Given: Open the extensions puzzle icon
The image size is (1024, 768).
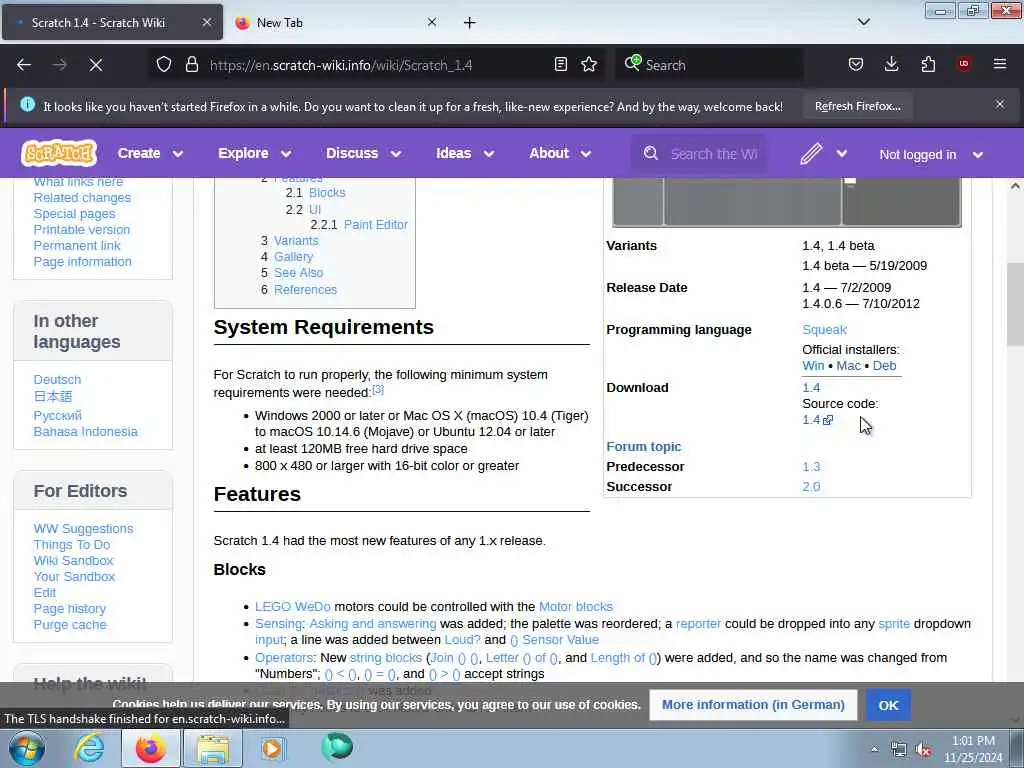Looking at the screenshot, I should tap(928, 65).
